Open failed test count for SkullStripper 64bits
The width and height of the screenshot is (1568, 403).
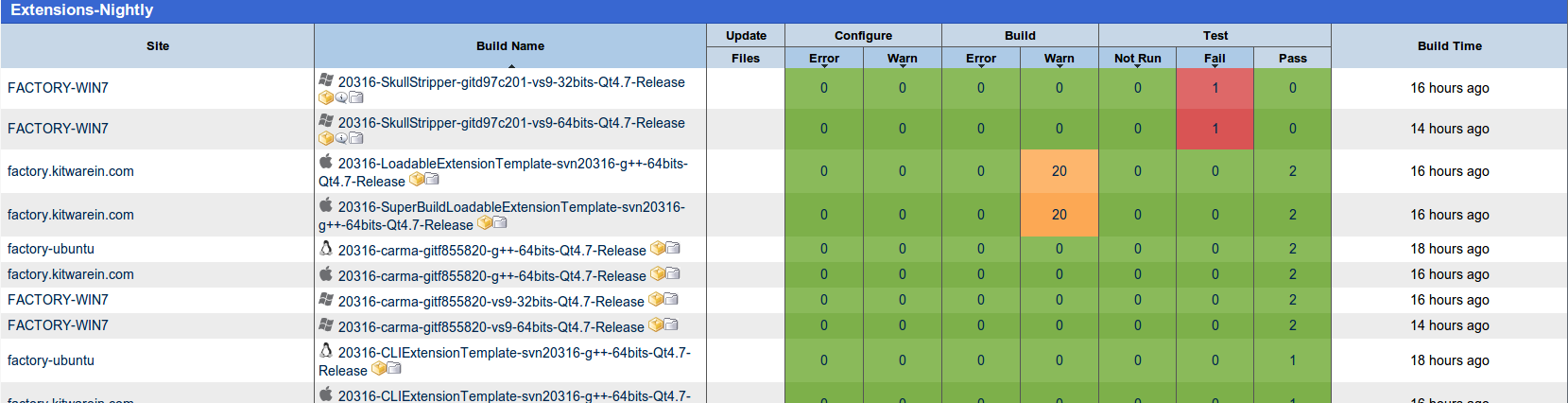click(x=1215, y=129)
